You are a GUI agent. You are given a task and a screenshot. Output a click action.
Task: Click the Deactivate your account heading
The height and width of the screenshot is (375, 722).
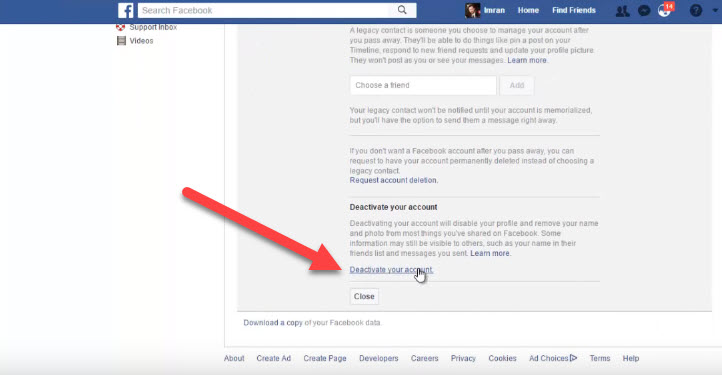(x=393, y=207)
